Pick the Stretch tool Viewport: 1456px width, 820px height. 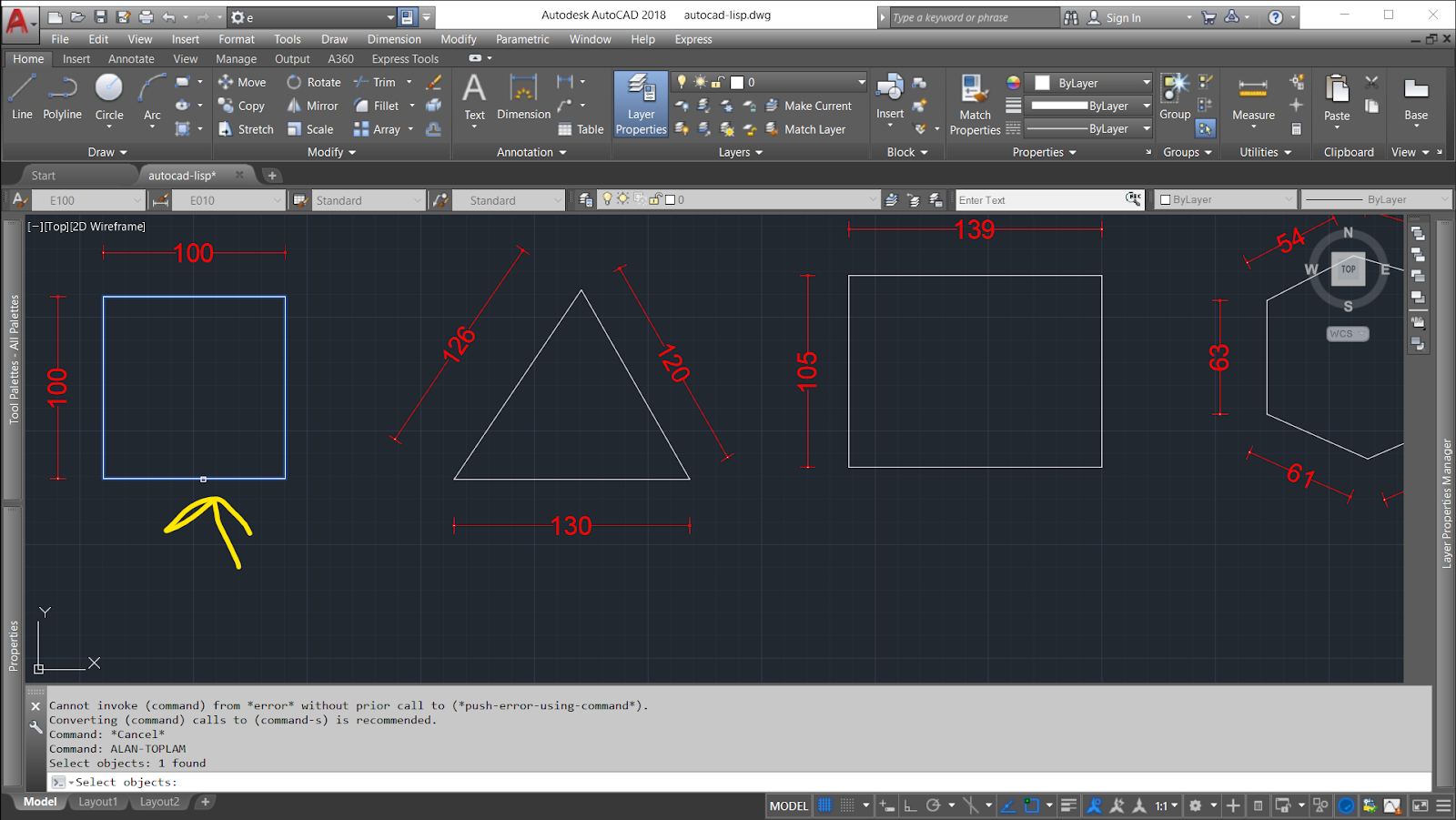(x=246, y=129)
